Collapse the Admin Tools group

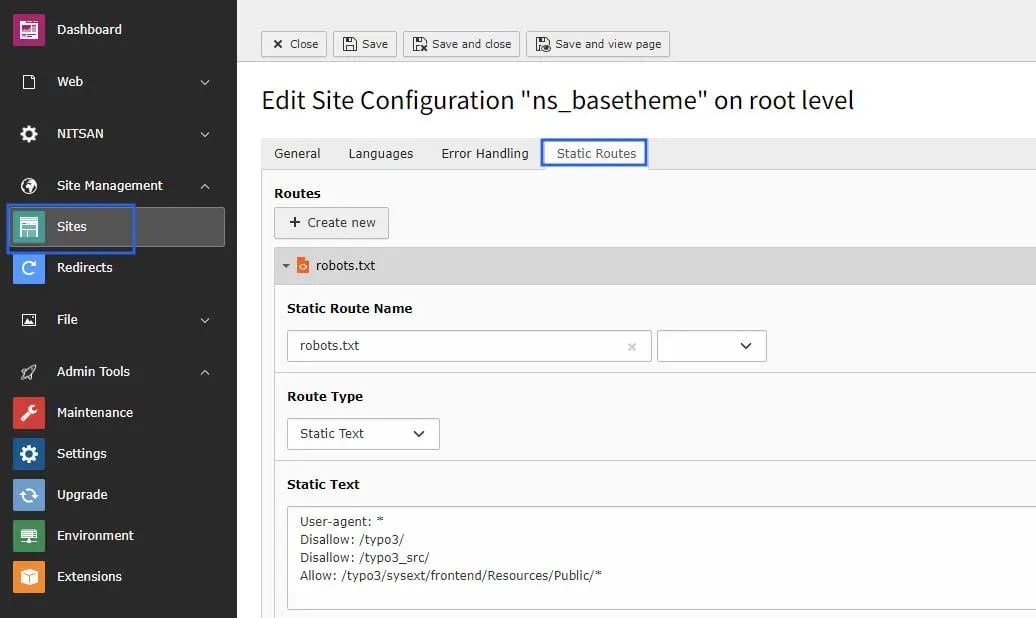(x=205, y=373)
